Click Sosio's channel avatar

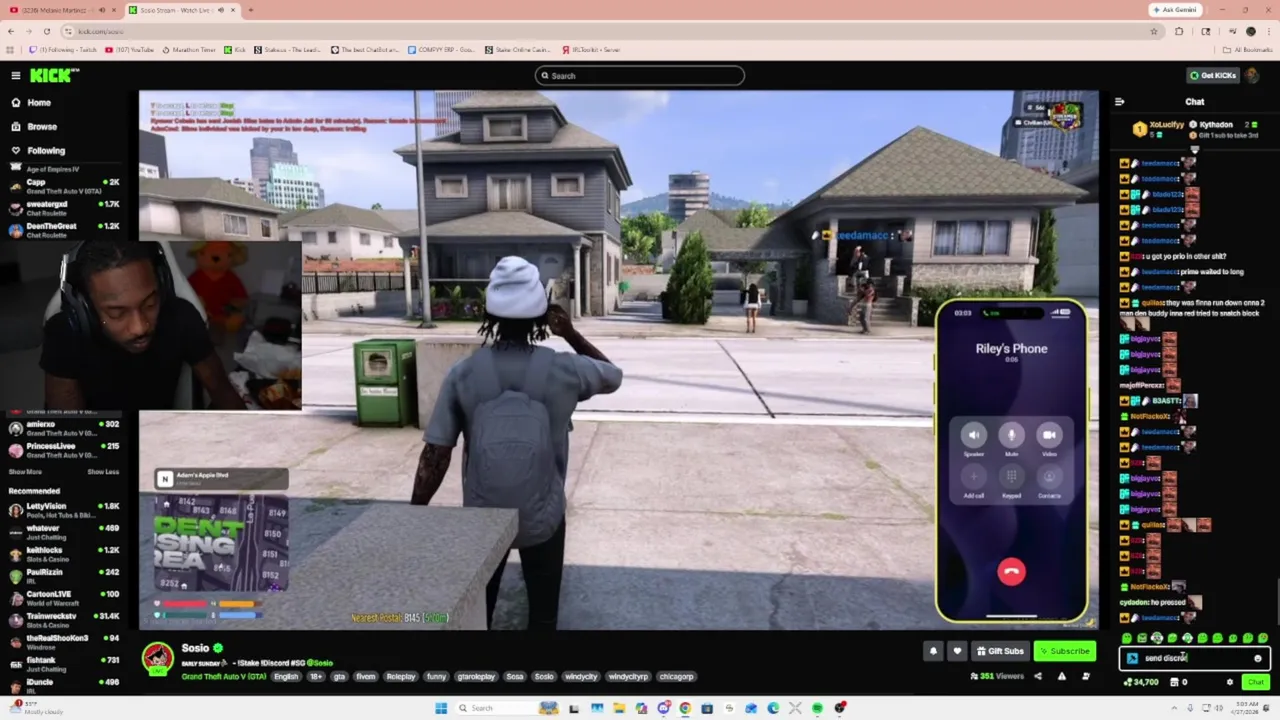[x=157, y=658]
